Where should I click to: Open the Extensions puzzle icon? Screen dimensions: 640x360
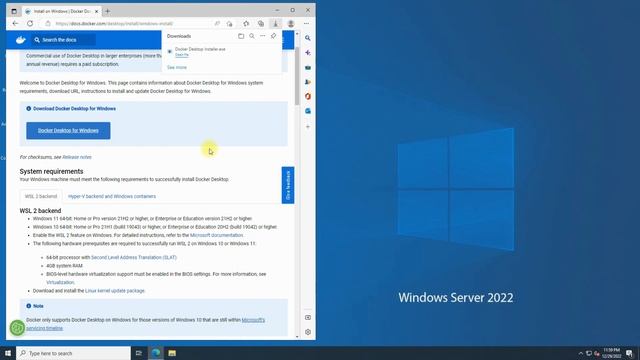(x=246, y=24)
